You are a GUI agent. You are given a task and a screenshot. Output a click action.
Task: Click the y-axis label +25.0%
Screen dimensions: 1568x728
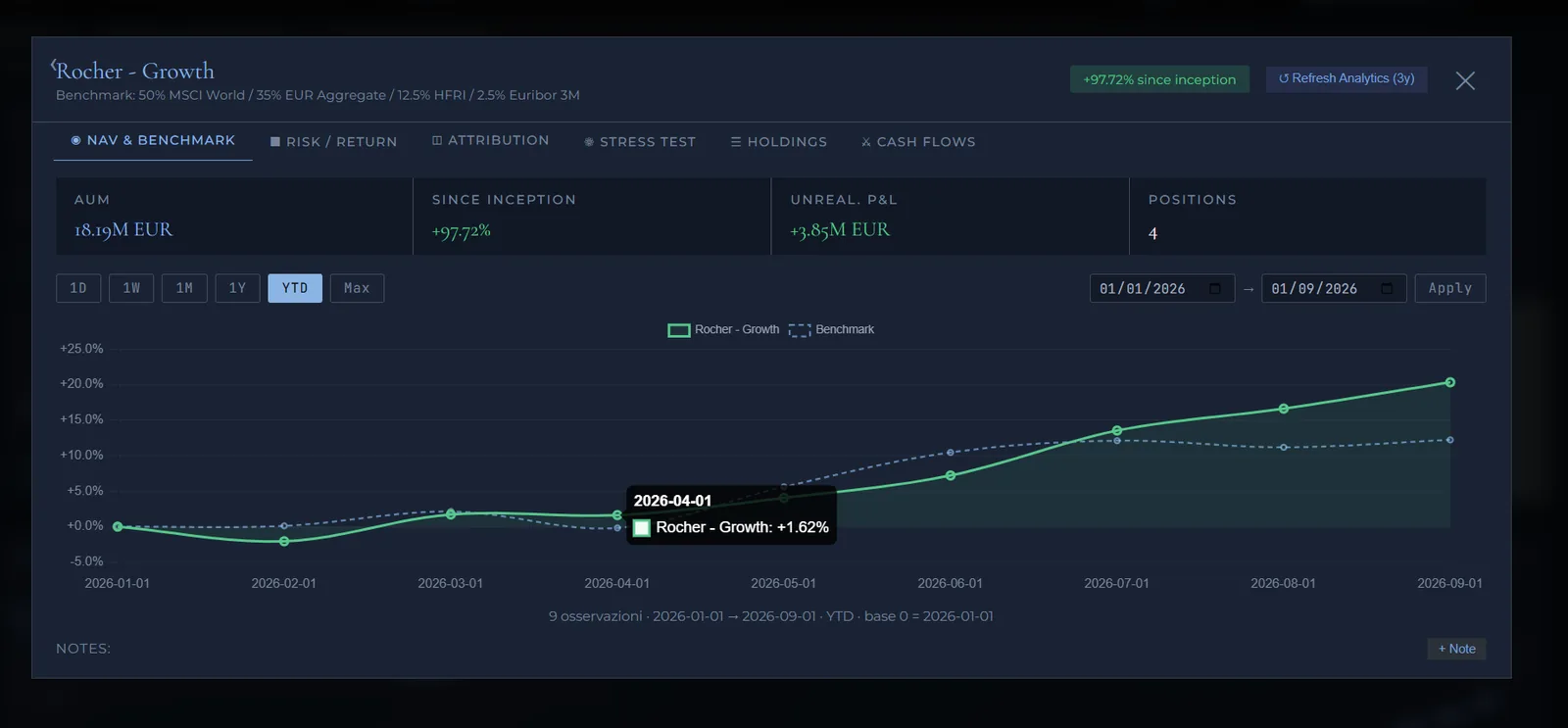pyautogui.click(x=81, y=349)
